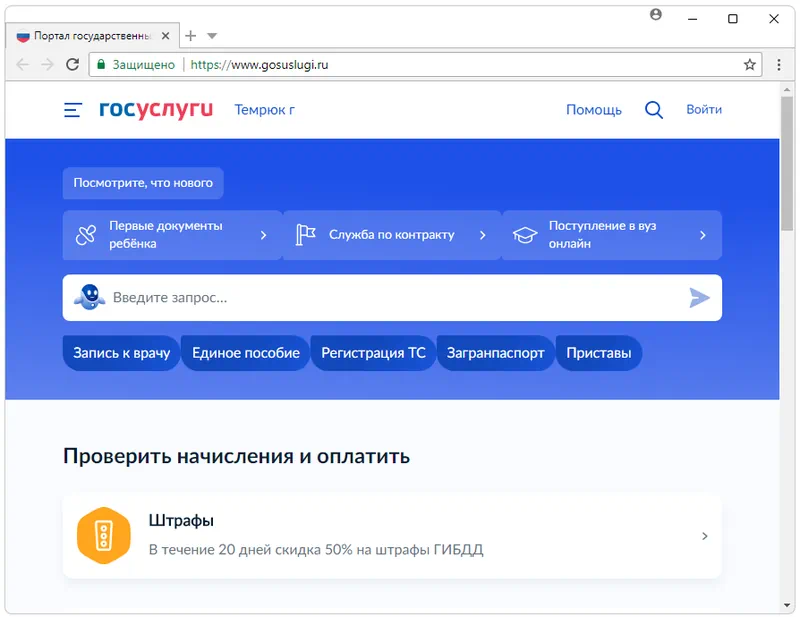Select the Портал государственных browser tab
This screenshot has height=617, width=800.
(92, 36)
